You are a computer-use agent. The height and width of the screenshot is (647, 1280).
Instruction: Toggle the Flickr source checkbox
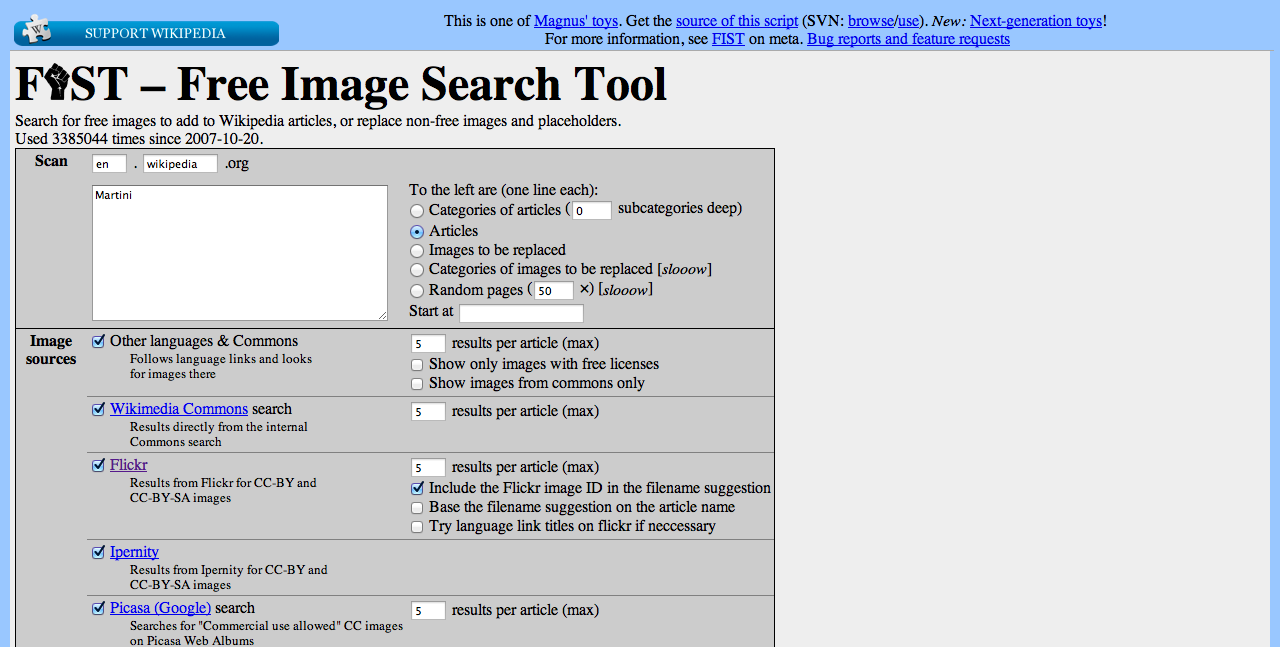coord(98,465)
